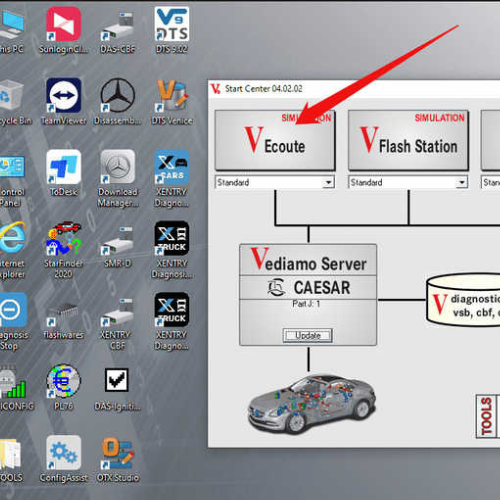Open the TOOLS vertical tab

coord(486,416)
